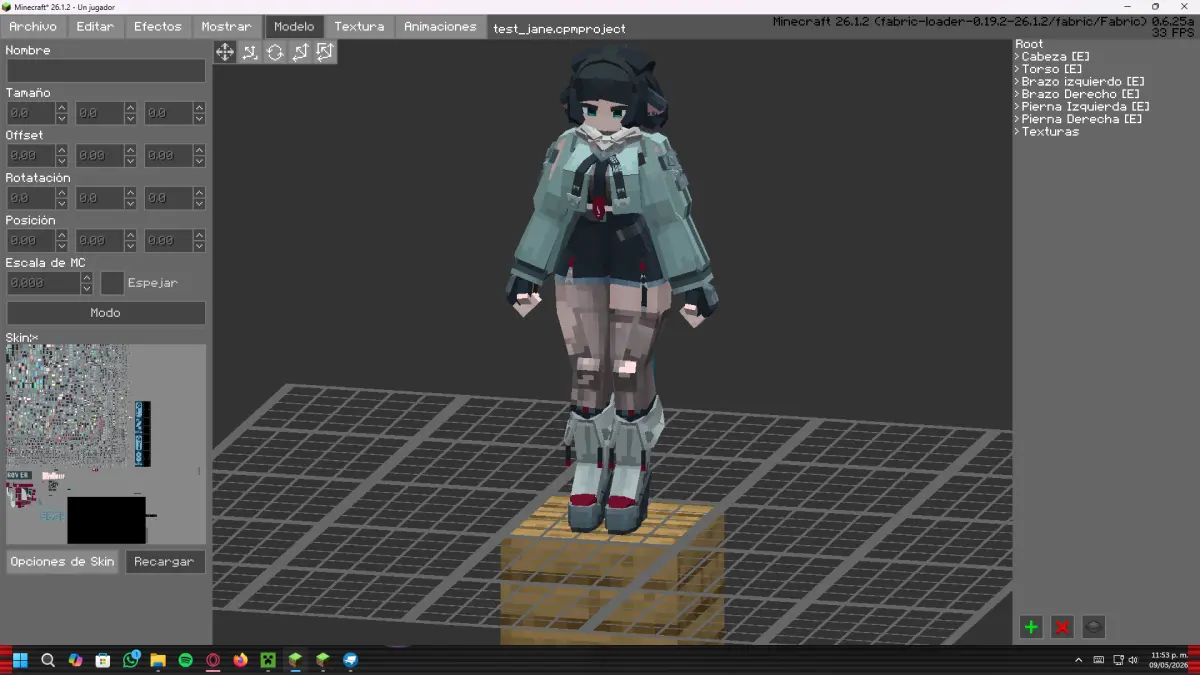Decrease the first Tamaño value with down arrow
This screenshot has height=675, width=1200.
(62, 119)
